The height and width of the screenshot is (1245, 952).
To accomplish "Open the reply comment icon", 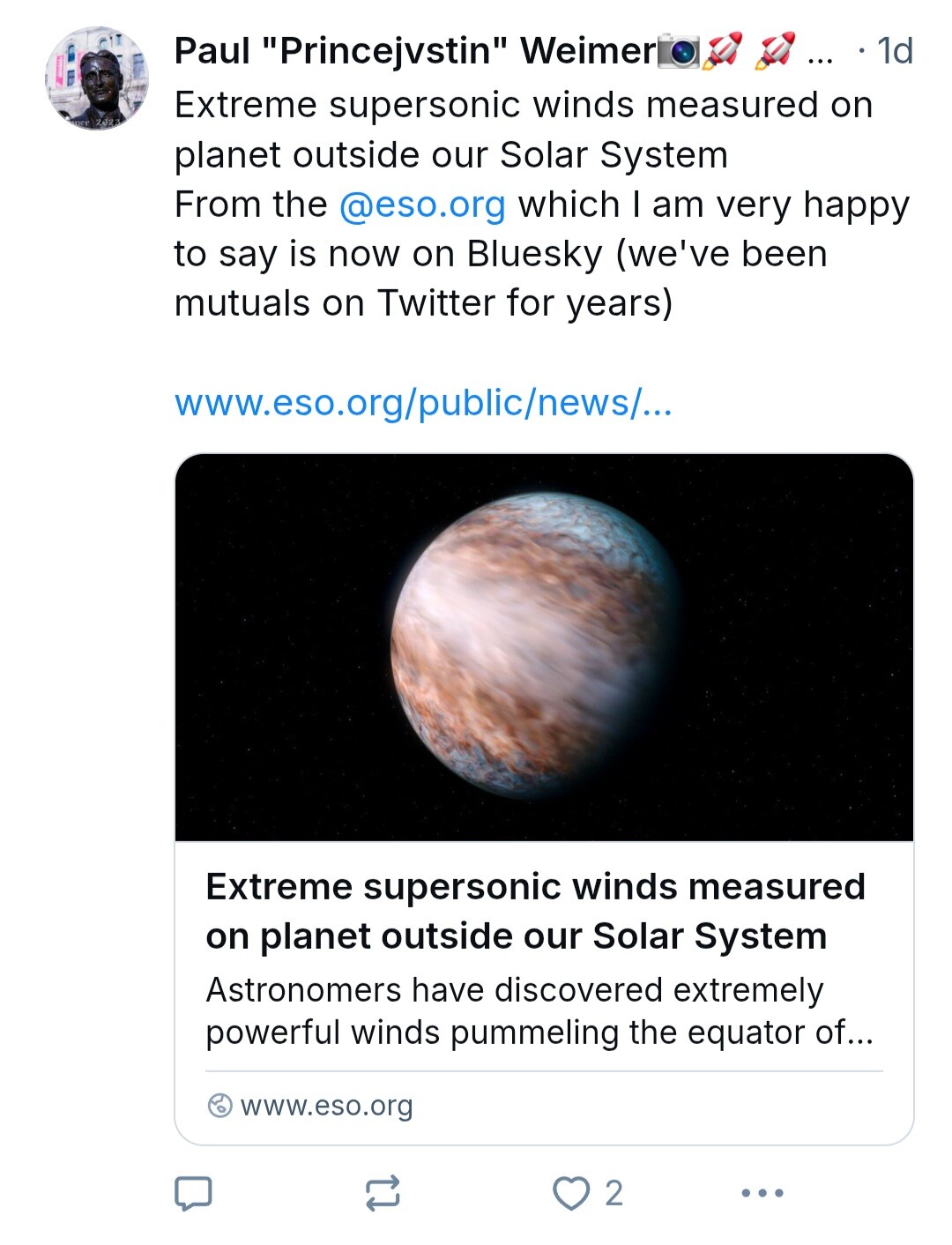I will click(x=193, y=1193).
